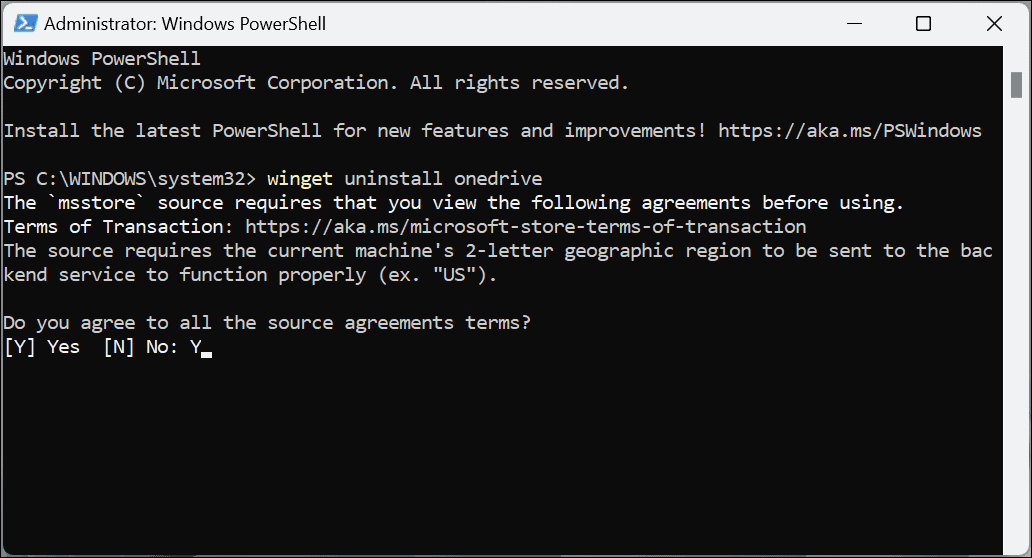Open the microsoft-store-terms-of-transaction URL
This screenshot has height=558, width=1032.
pyautogui.click(x=526, y=227)
